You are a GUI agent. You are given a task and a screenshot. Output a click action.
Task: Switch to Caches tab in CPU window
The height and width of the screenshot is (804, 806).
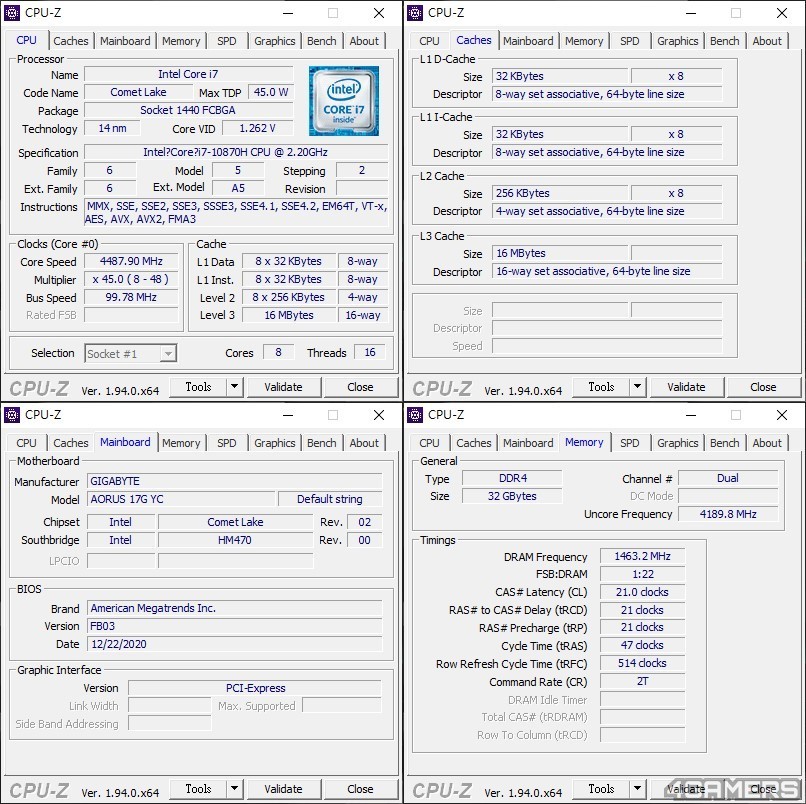[x=71, y=41]
